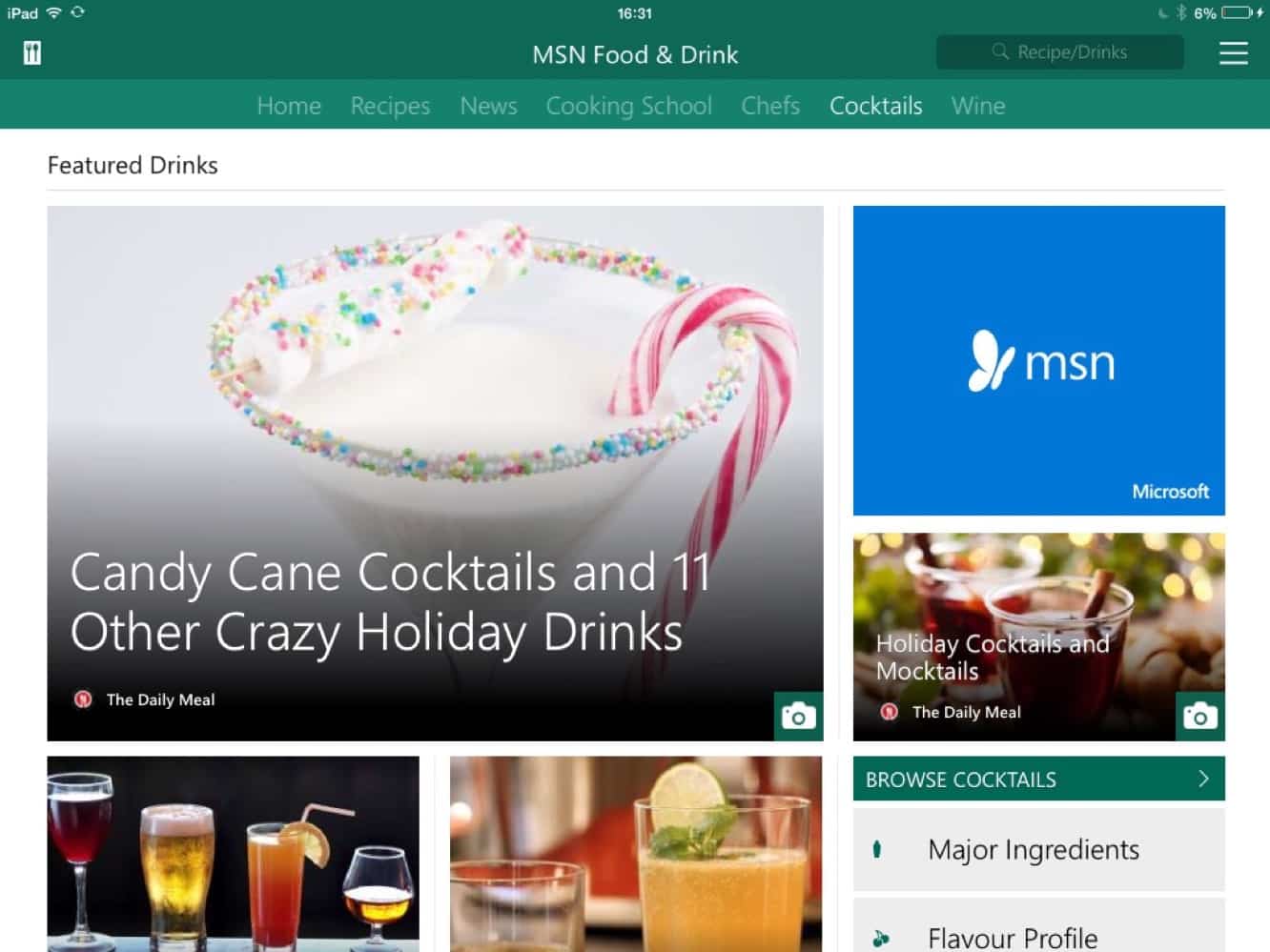This screenshot has height=952, width=1270.
Task: Select the Chefs tab
Action: pyautogui.click(x=770, y=106)
